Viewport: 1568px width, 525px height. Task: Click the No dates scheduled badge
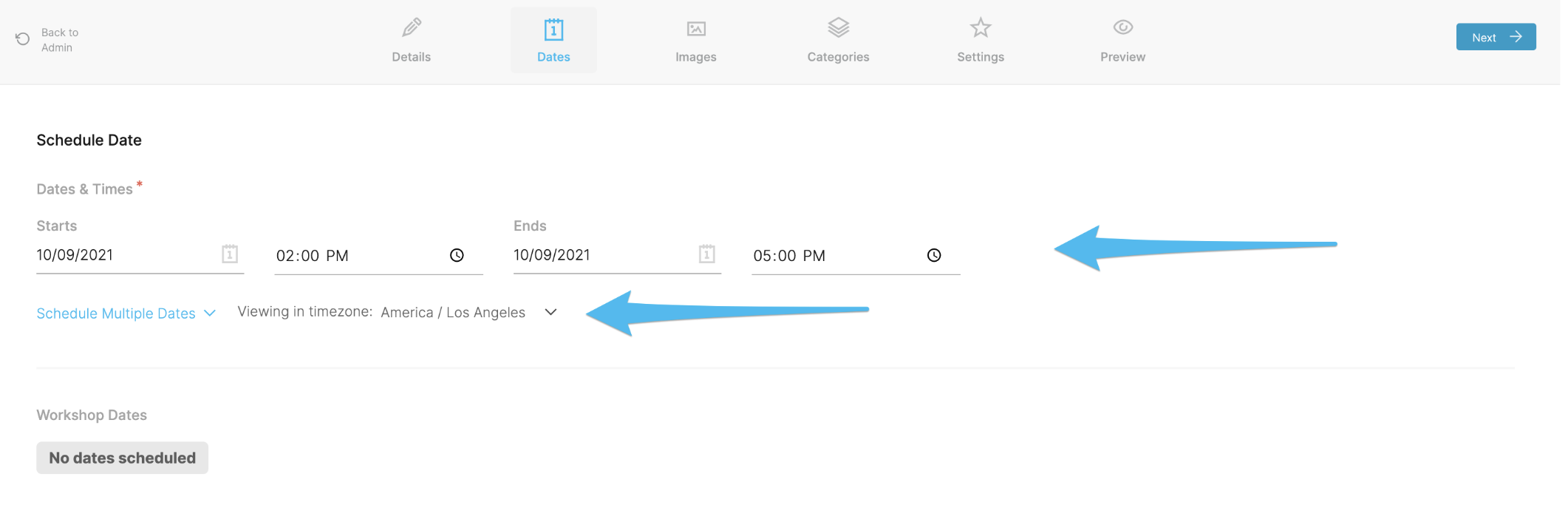coord(123,458)
